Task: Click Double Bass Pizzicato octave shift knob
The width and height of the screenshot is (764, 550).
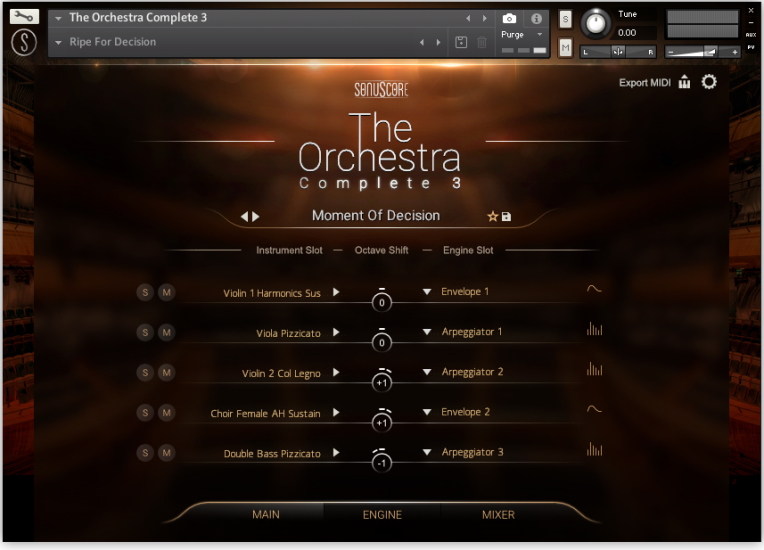Action: point(382,463)
